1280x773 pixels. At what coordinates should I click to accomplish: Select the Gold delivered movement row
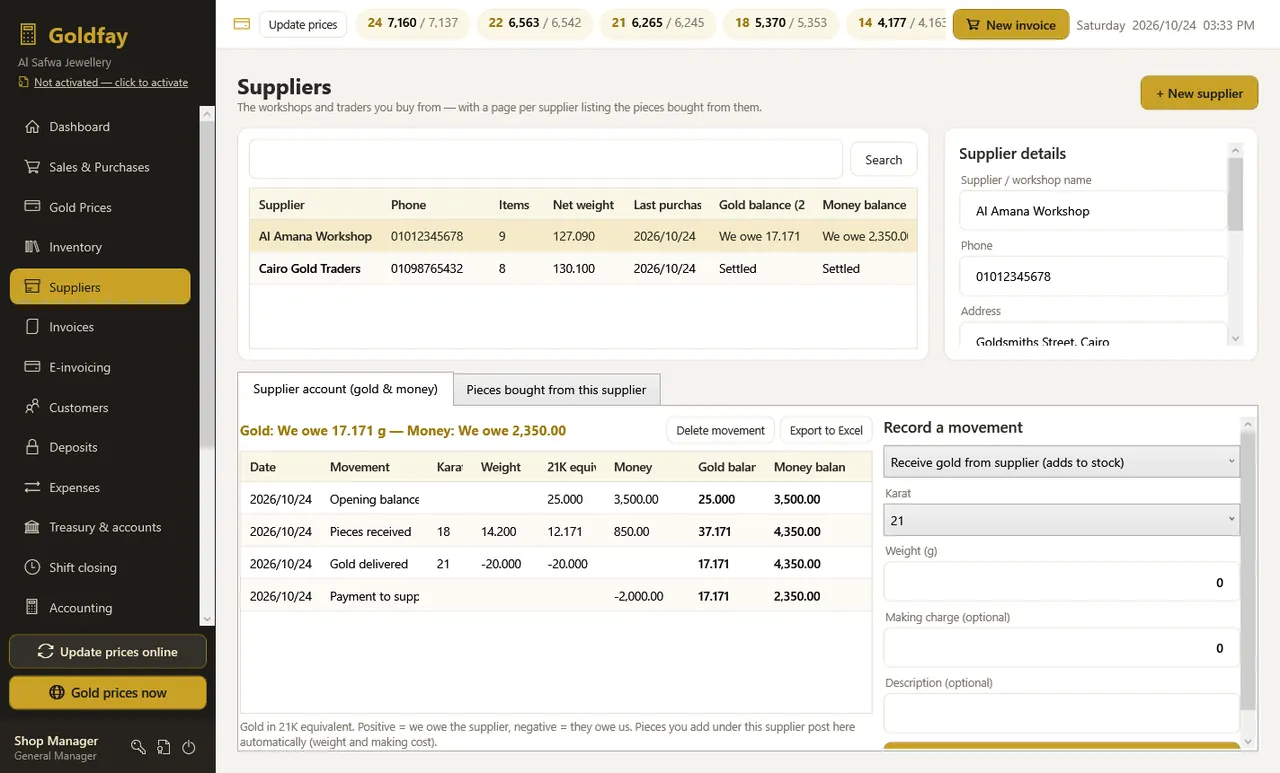tap(556, 564)
